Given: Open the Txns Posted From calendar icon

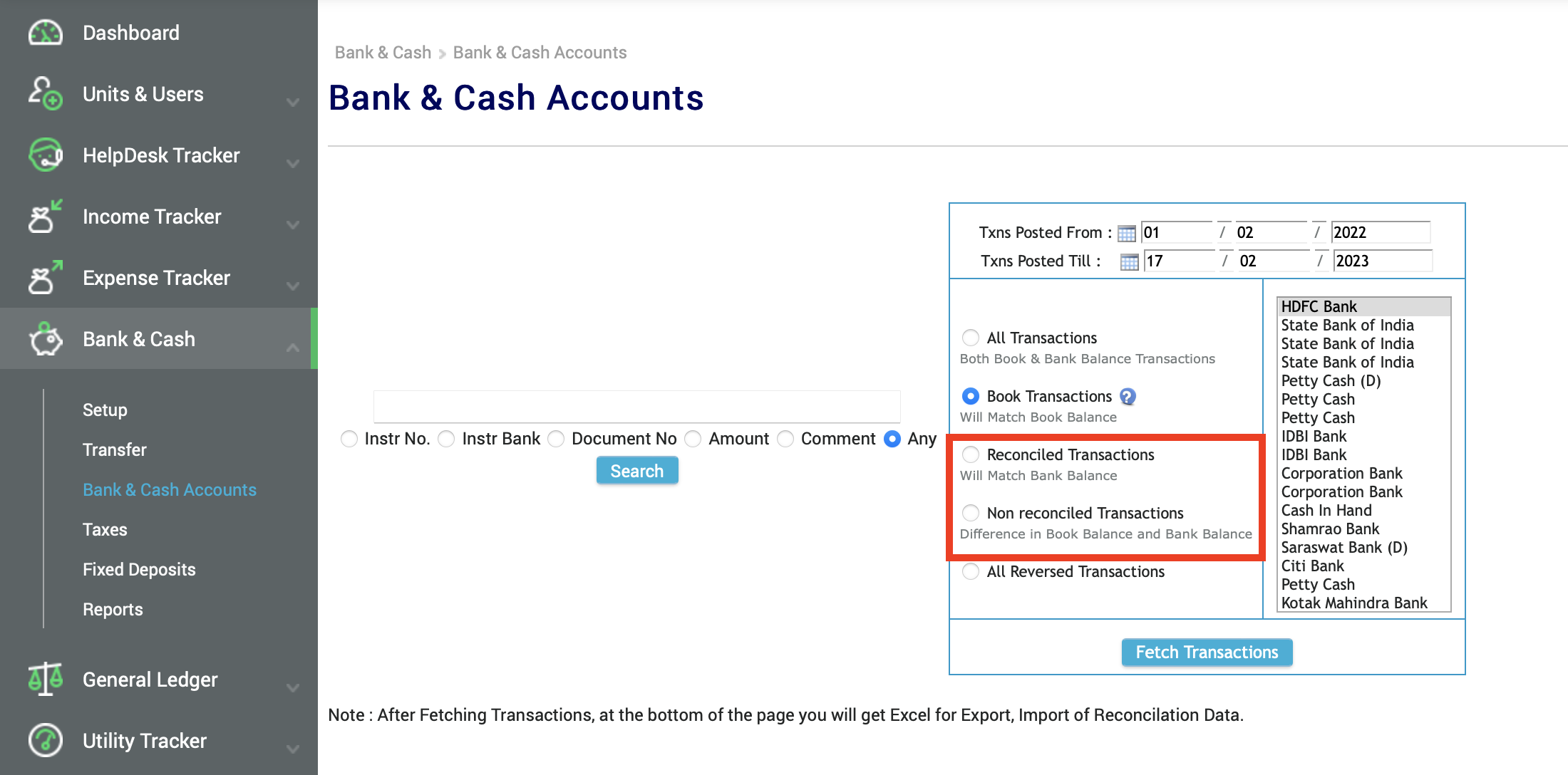Looking at the screenshot, I should (1126, 232).
